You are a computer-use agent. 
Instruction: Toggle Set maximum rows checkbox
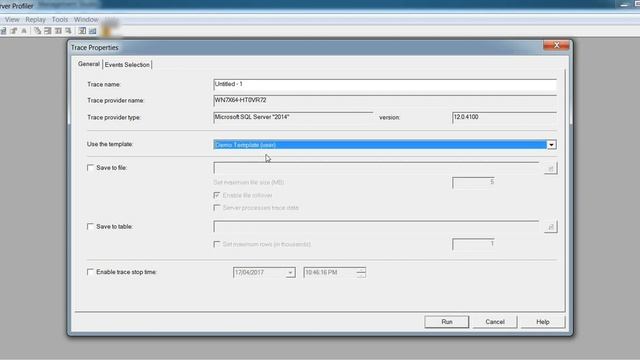point(217,244)
